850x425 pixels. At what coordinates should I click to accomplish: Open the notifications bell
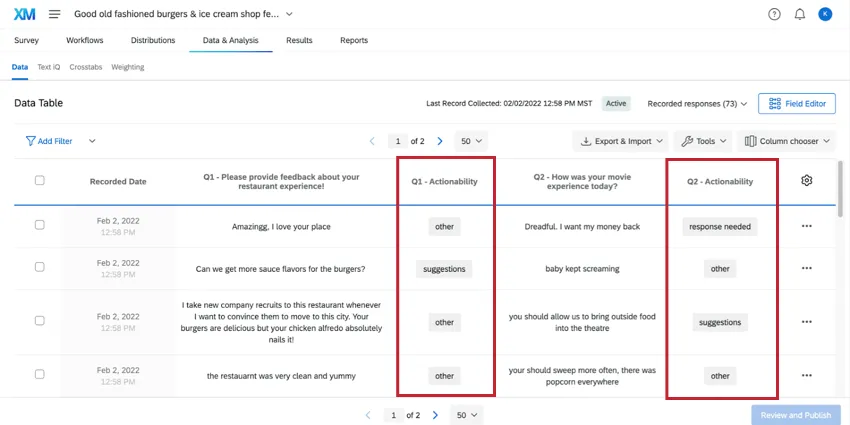pyautogui.click(x=800, y=14)
